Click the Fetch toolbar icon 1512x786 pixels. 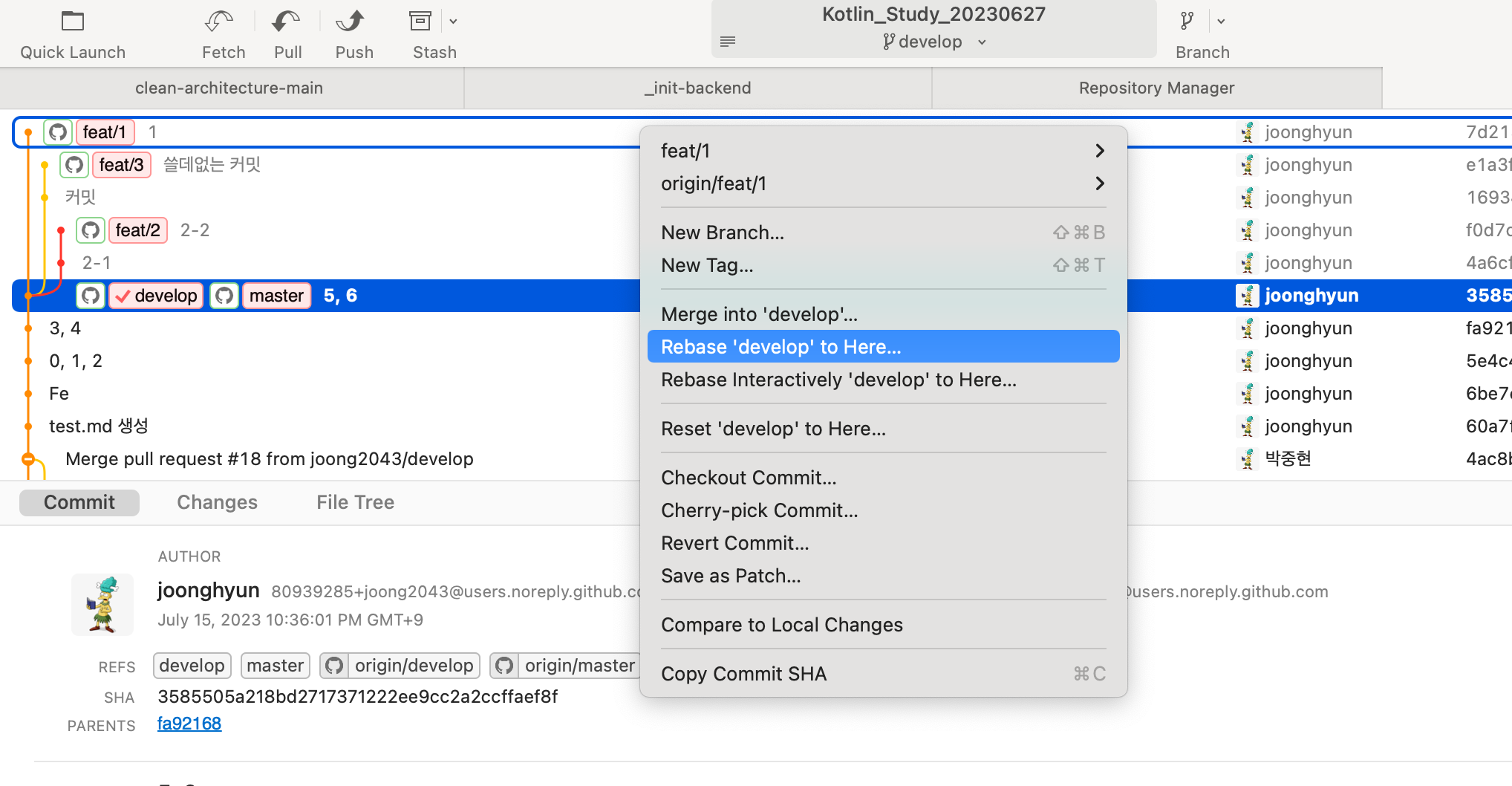[x=219, y=21]
